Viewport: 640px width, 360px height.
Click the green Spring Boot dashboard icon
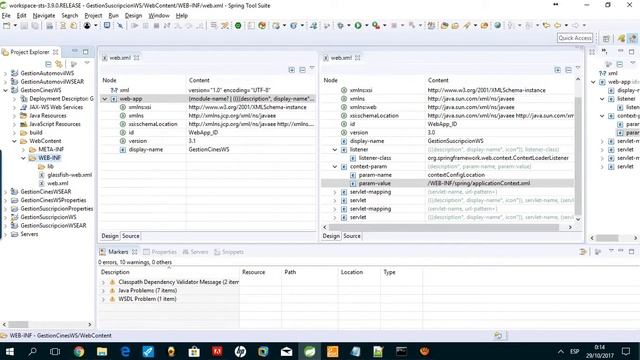[238, 25]
